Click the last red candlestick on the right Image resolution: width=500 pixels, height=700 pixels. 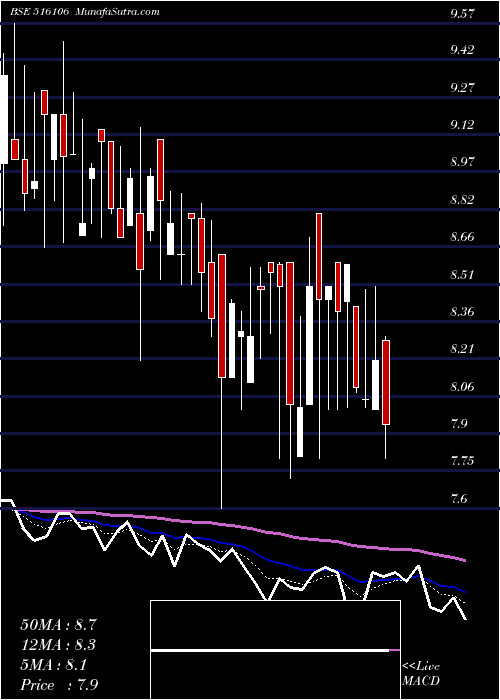click(x=386, y=382)
